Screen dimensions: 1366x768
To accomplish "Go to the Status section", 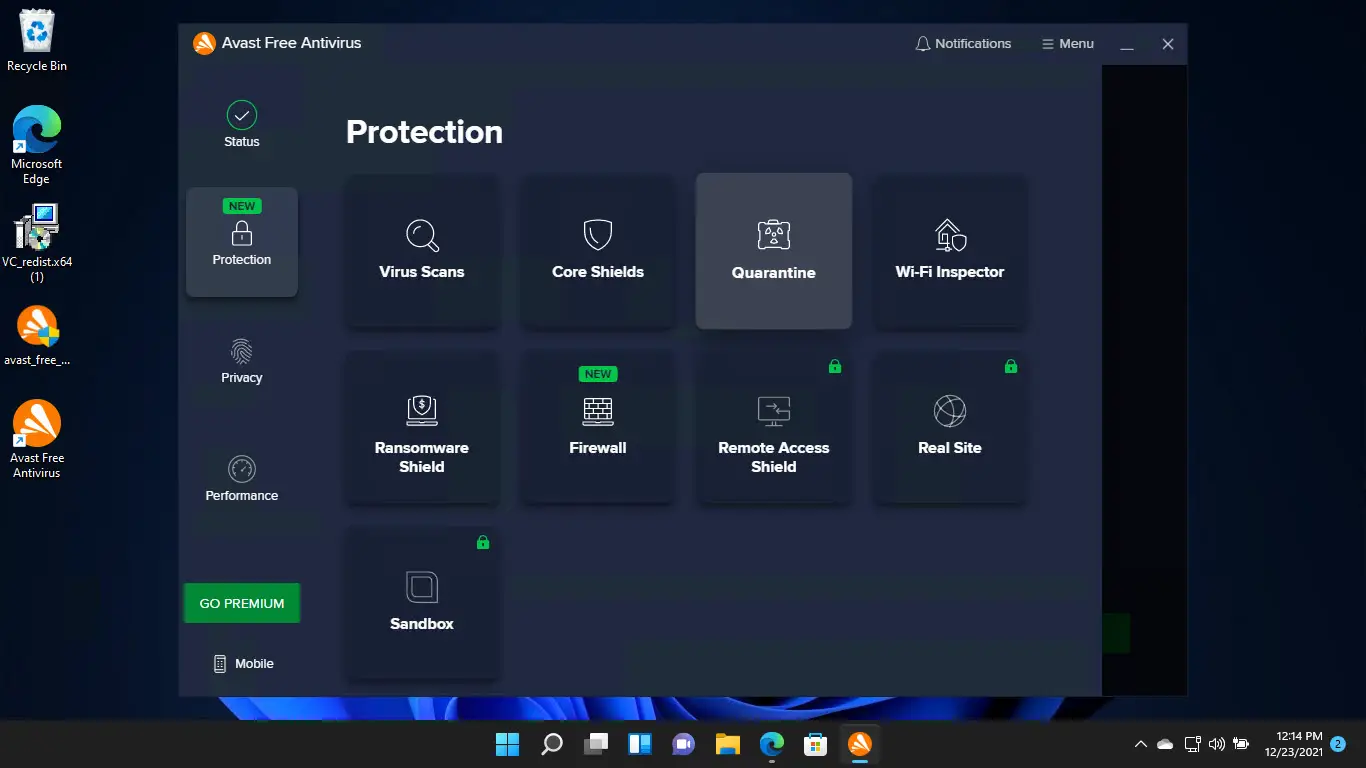I will point(242,124).
